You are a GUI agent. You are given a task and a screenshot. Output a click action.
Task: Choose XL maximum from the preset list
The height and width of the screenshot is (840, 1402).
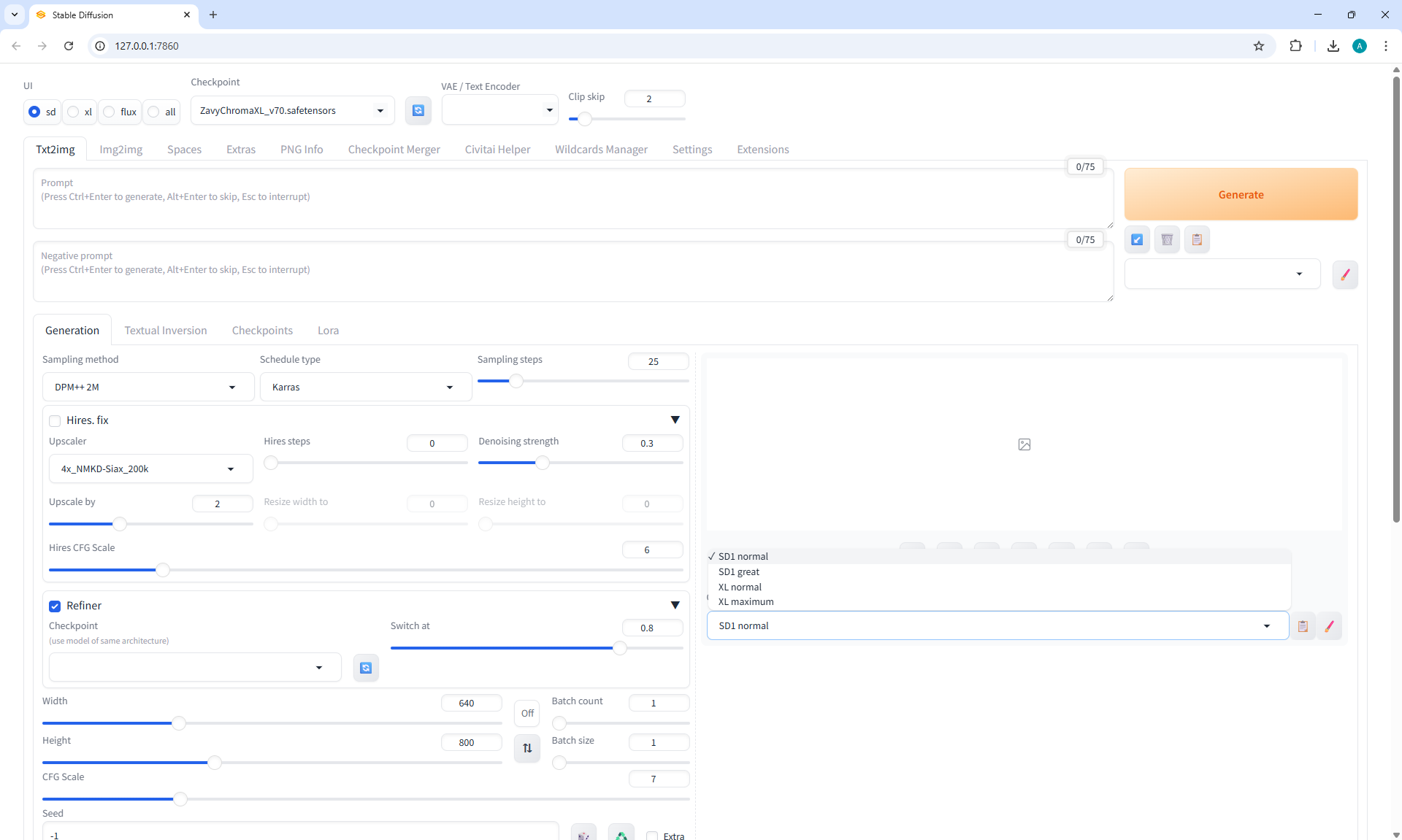click(x=746, y=602)
